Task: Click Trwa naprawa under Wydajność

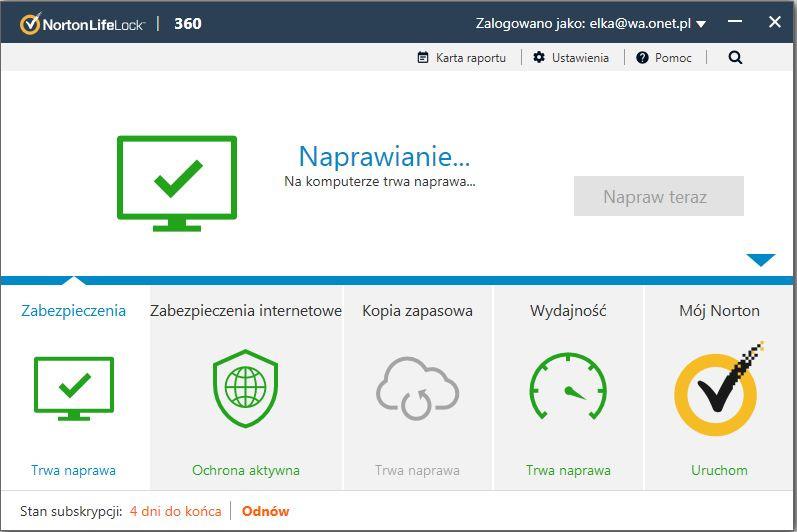Action: (568, 470)
